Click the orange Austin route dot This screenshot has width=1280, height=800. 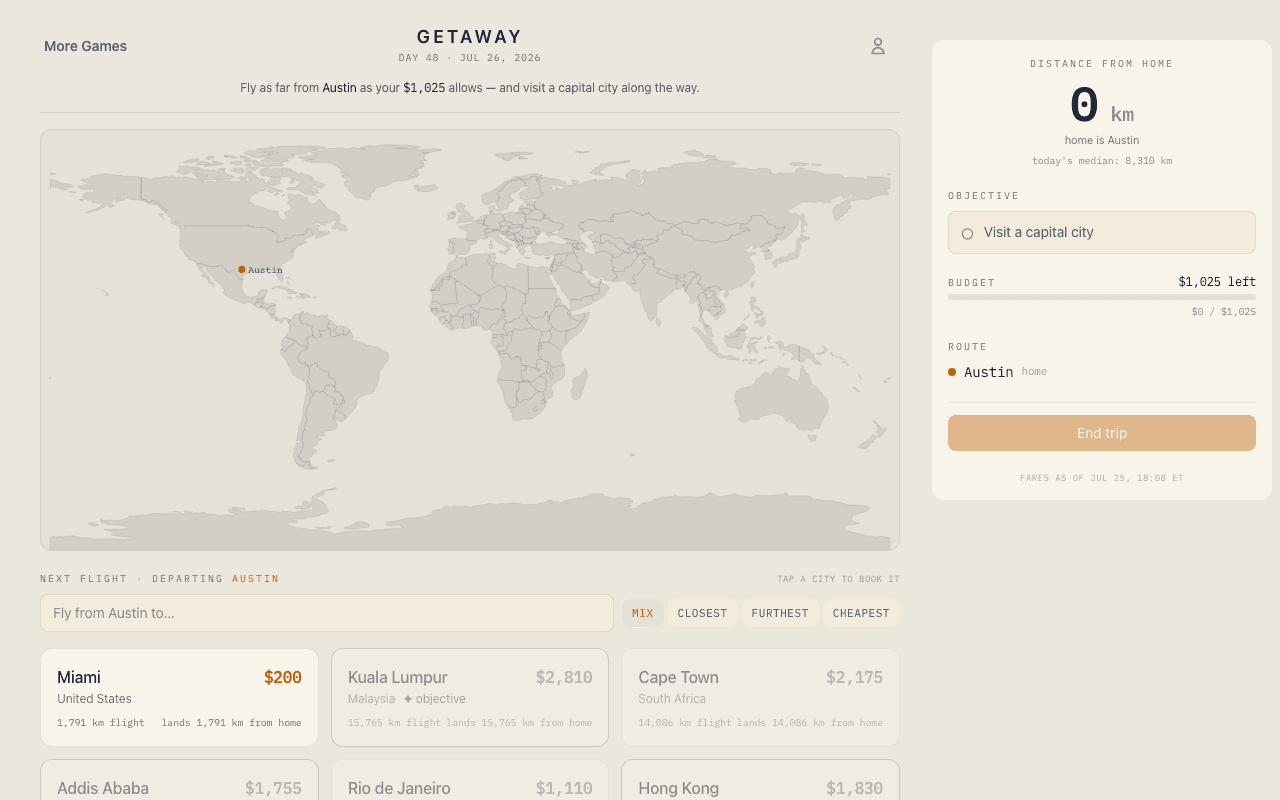pos(952,372)
